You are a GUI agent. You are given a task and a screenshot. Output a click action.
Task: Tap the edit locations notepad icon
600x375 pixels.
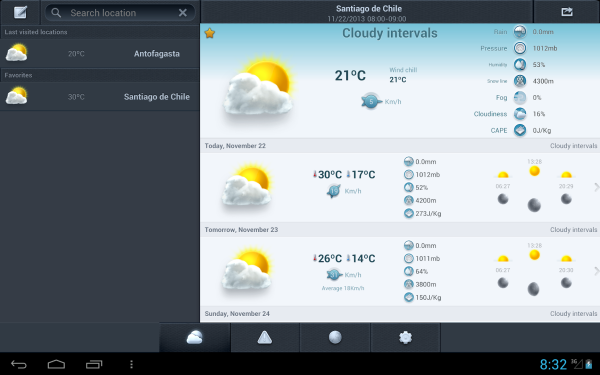click(20, 12)
